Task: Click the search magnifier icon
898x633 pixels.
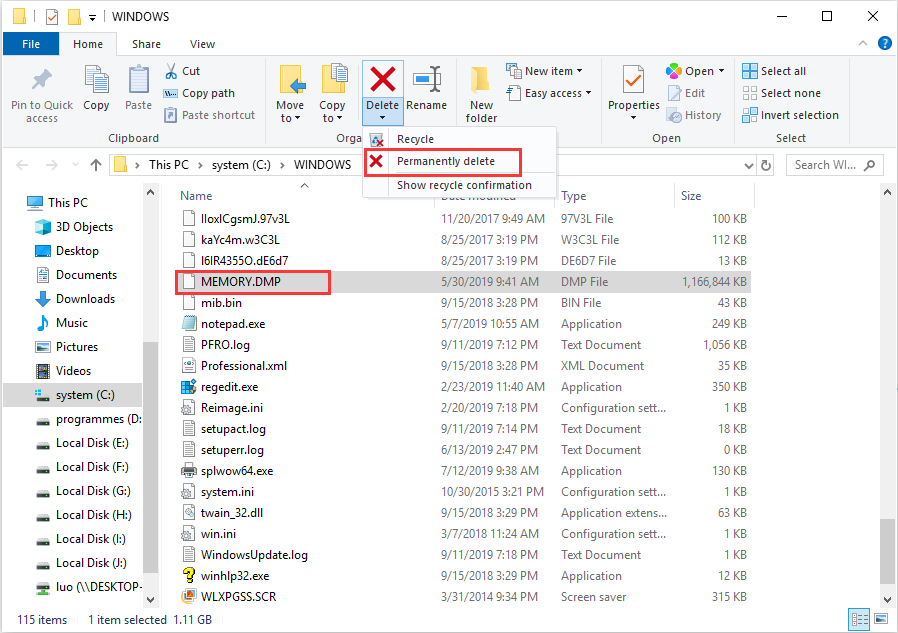Action: (x=870, y=165)
